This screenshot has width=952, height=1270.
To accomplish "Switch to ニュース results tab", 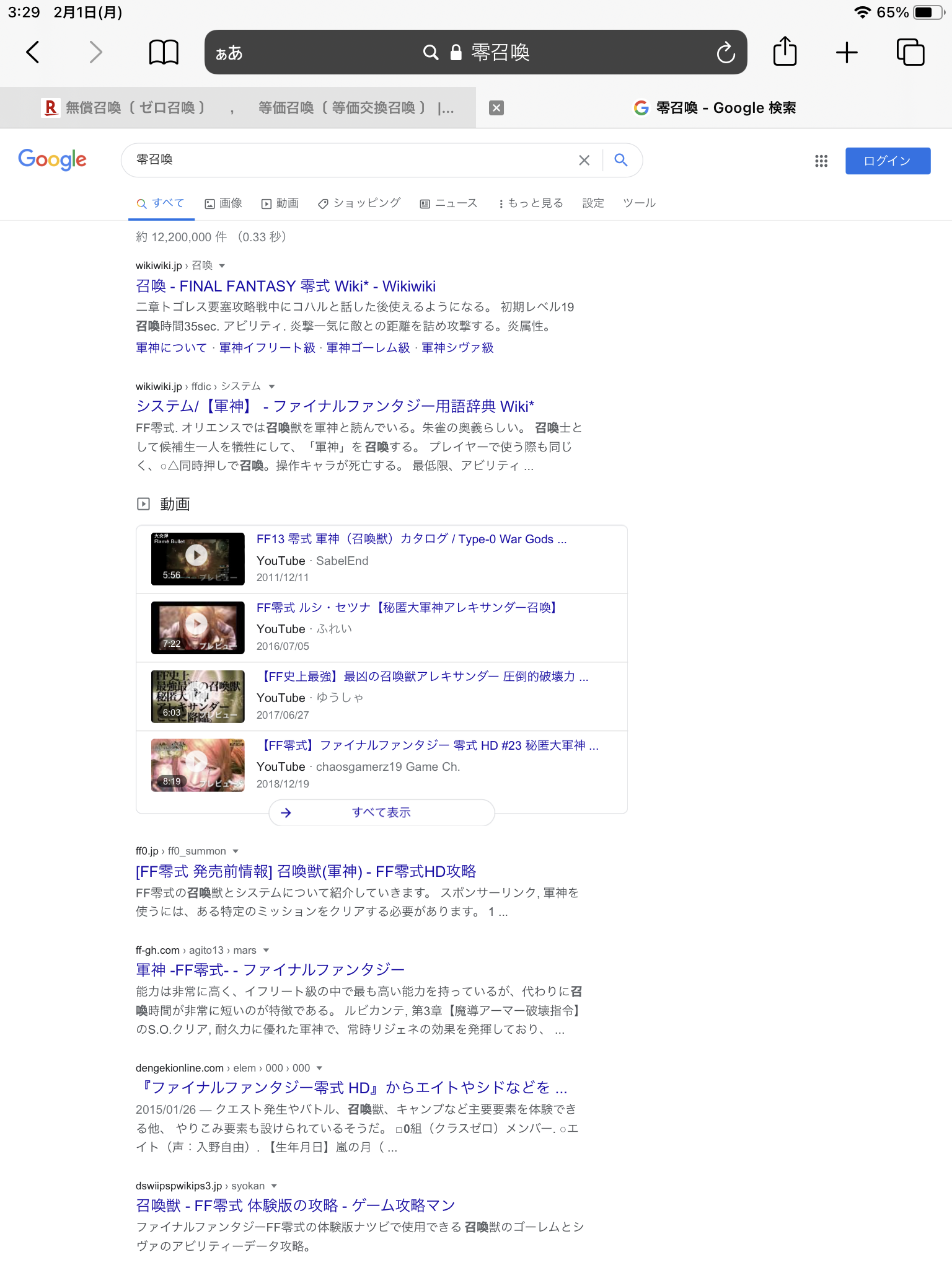I will coord(449,203).
